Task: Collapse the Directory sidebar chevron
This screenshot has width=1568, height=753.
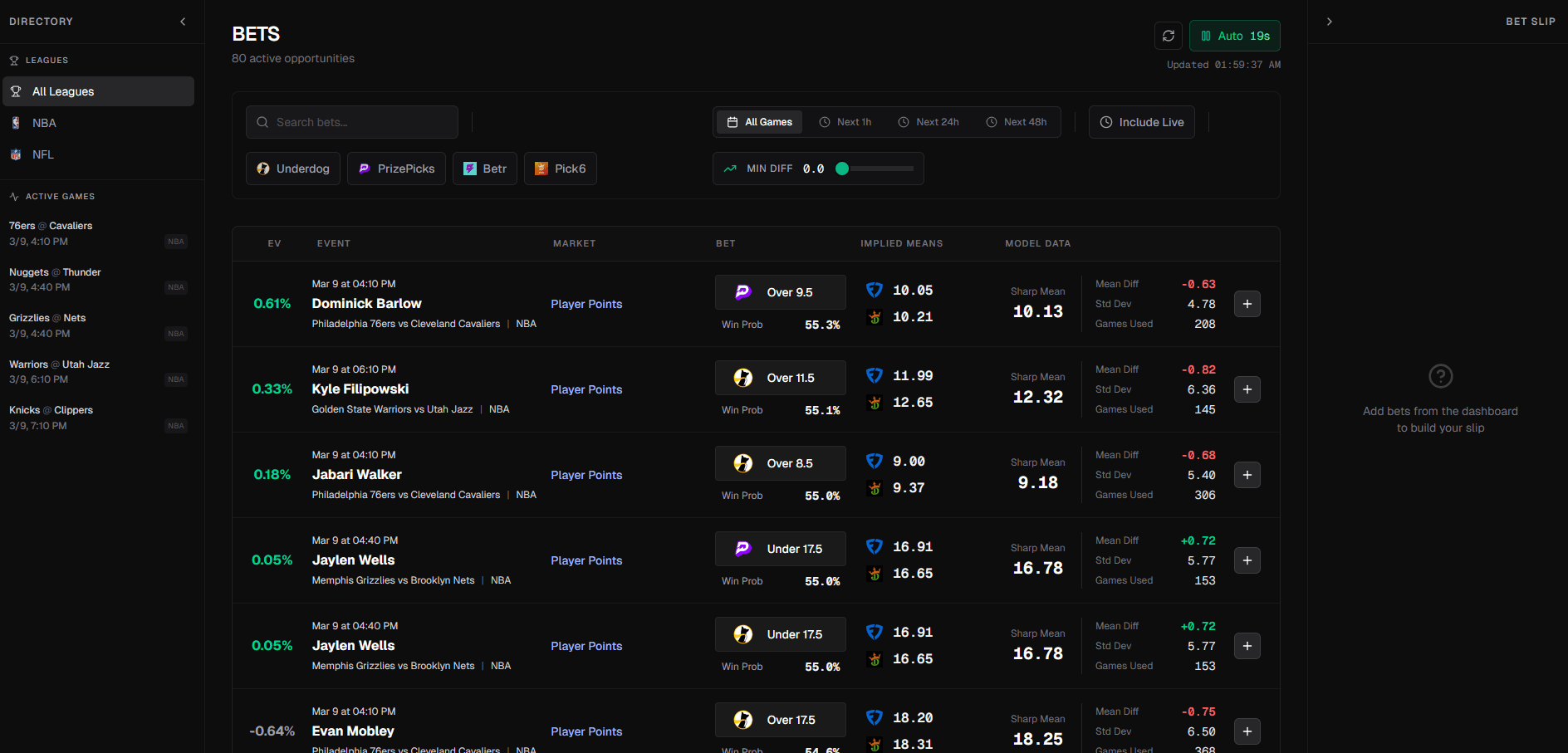Action: (x=183, y=22)
